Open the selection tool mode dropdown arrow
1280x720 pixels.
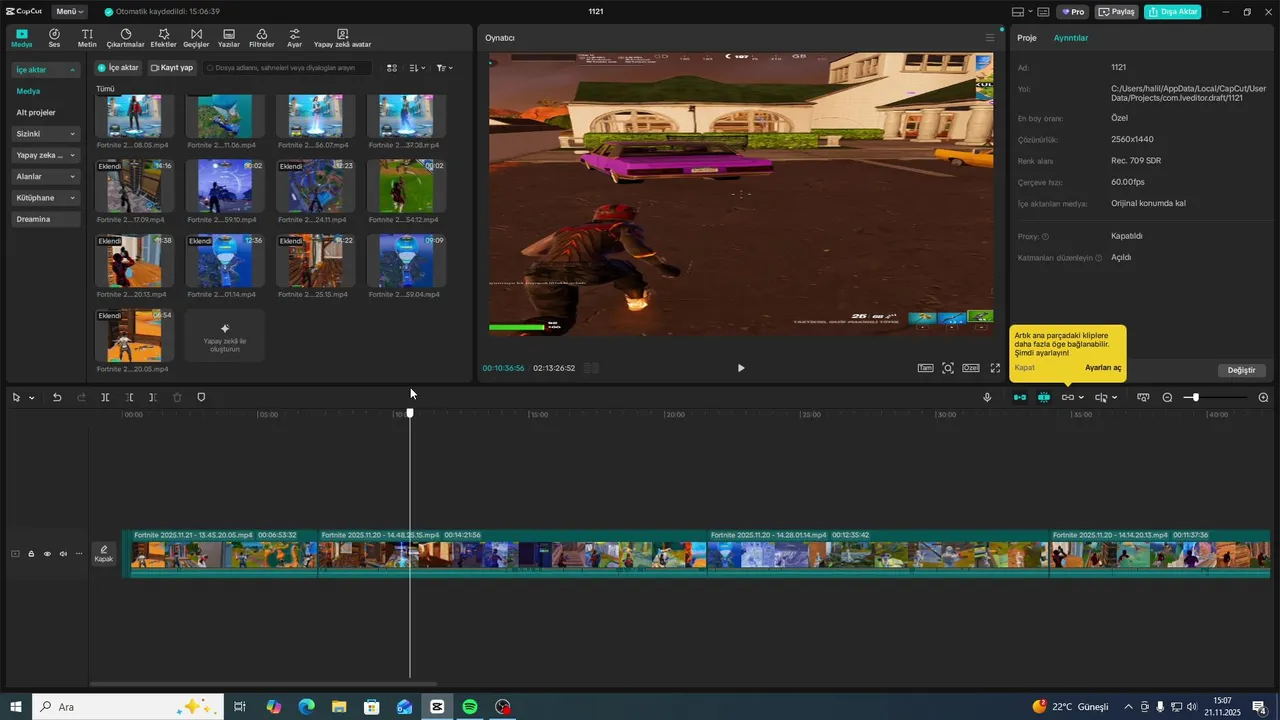(32, 398)
